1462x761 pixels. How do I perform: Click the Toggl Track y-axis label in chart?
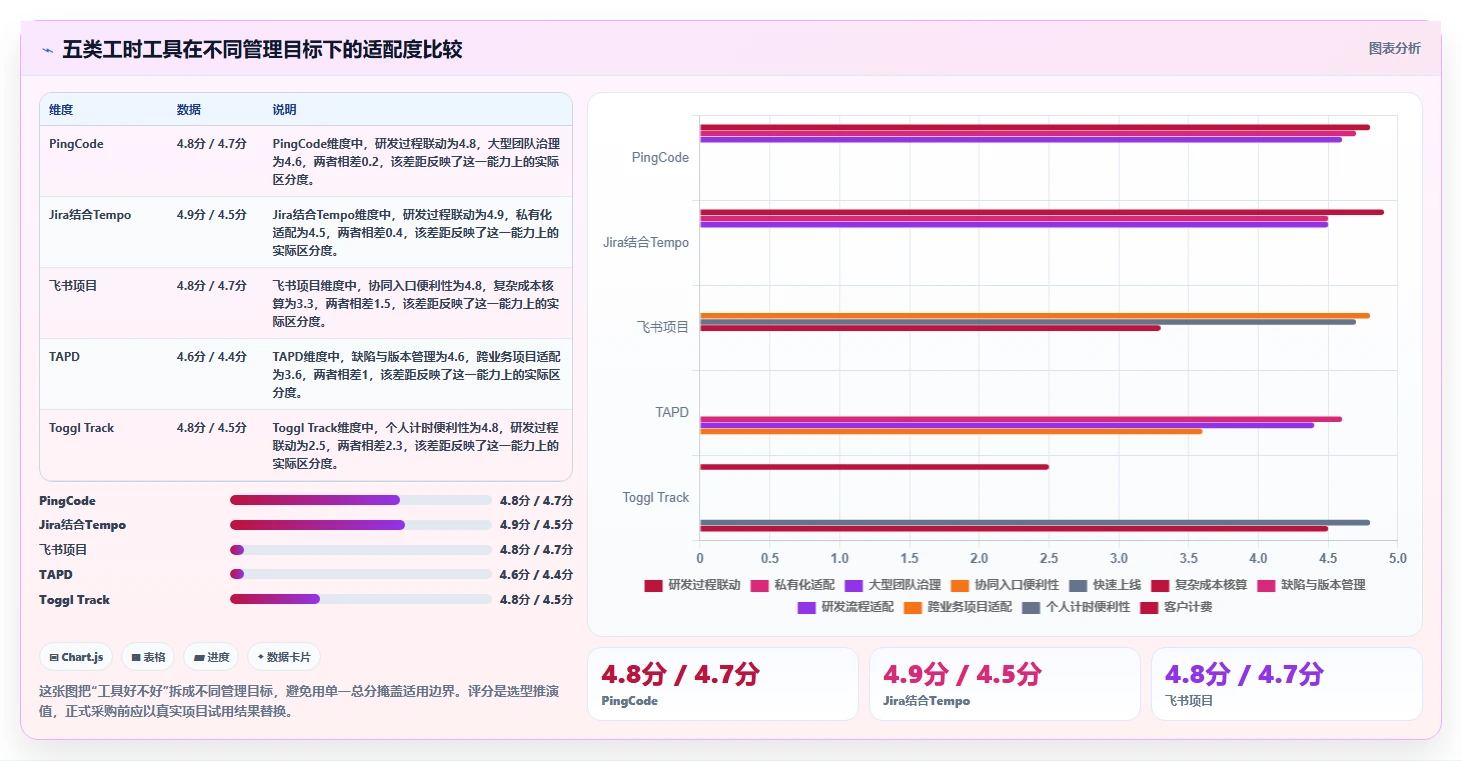pyautogui.click(x=656, y=497)
